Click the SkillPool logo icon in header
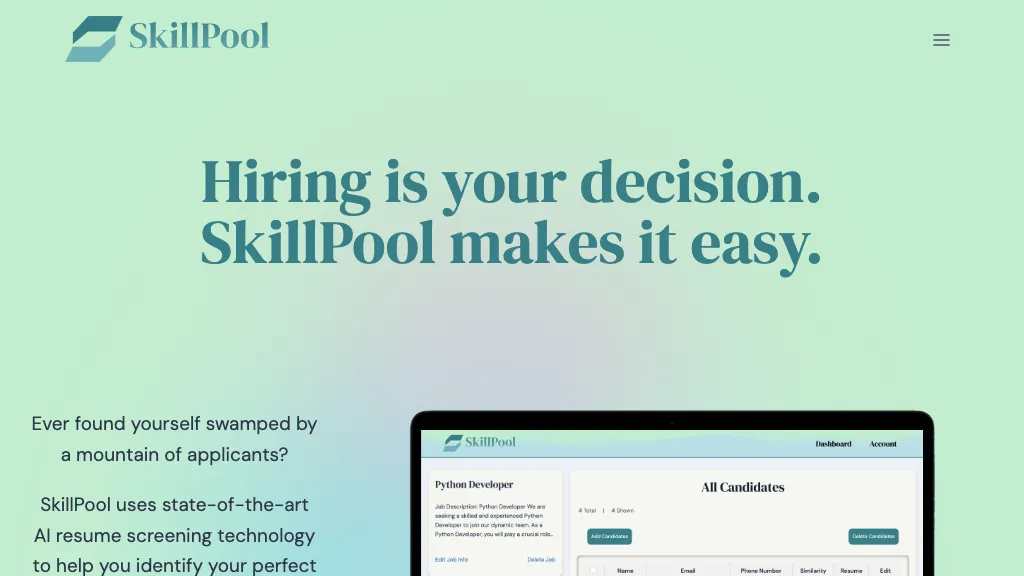 click(x=93, y=39)
